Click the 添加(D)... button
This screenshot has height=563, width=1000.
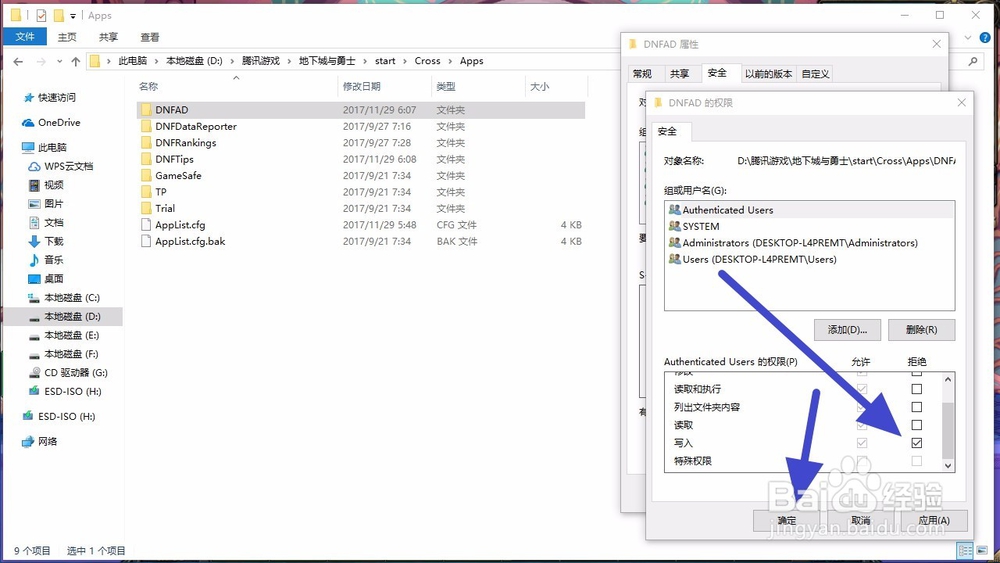847,330
